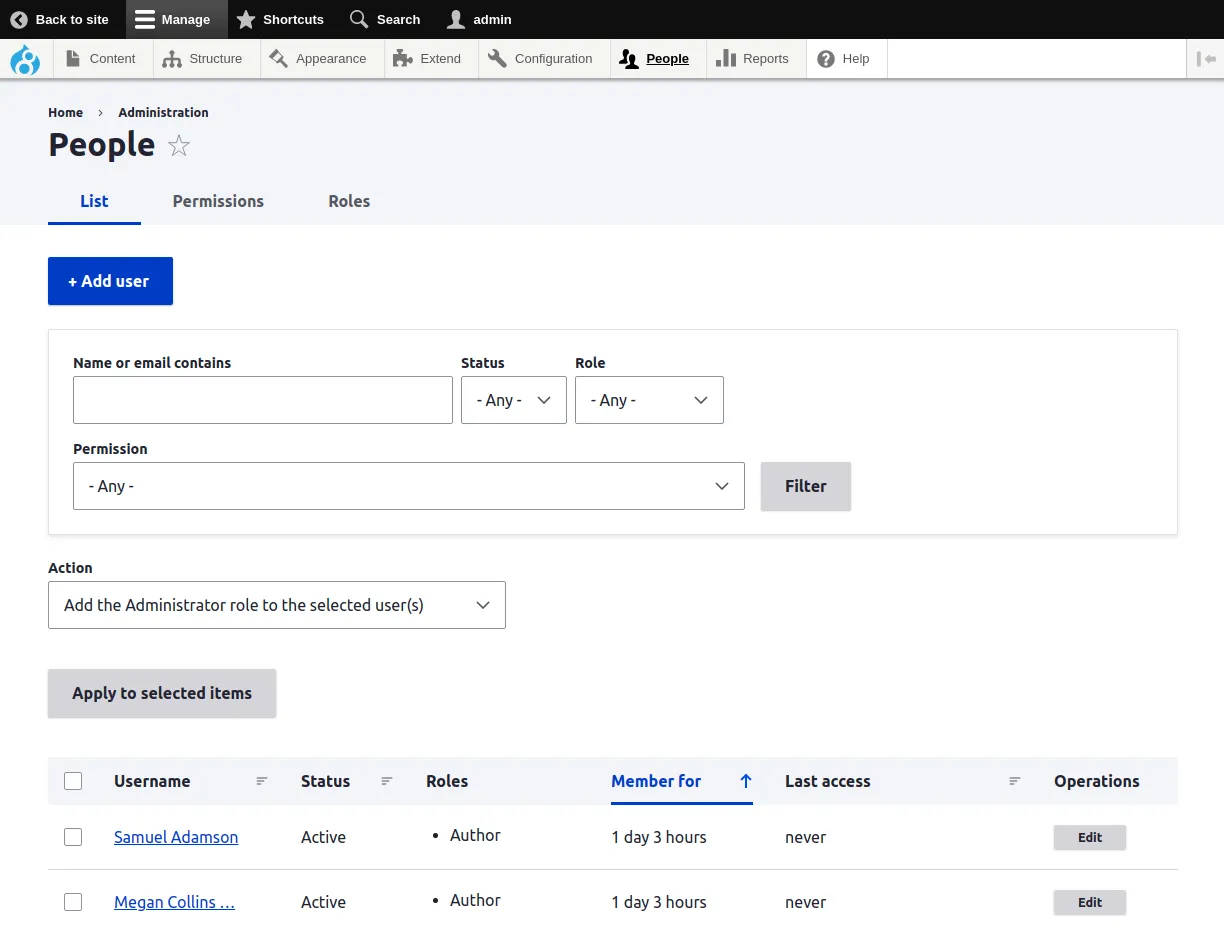Click Apply to selected items button
The width and height of the screenshot is (1224, 932).
coord(162,693)
